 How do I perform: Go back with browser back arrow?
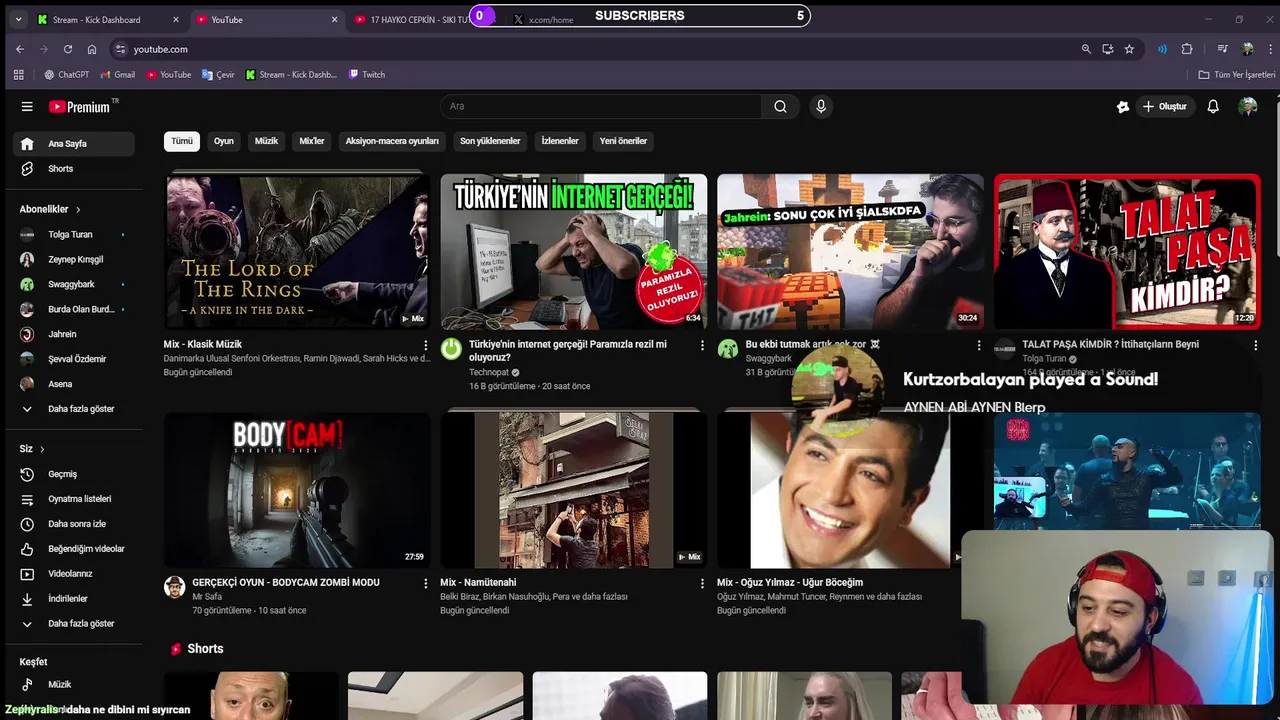tap(20, 49)
